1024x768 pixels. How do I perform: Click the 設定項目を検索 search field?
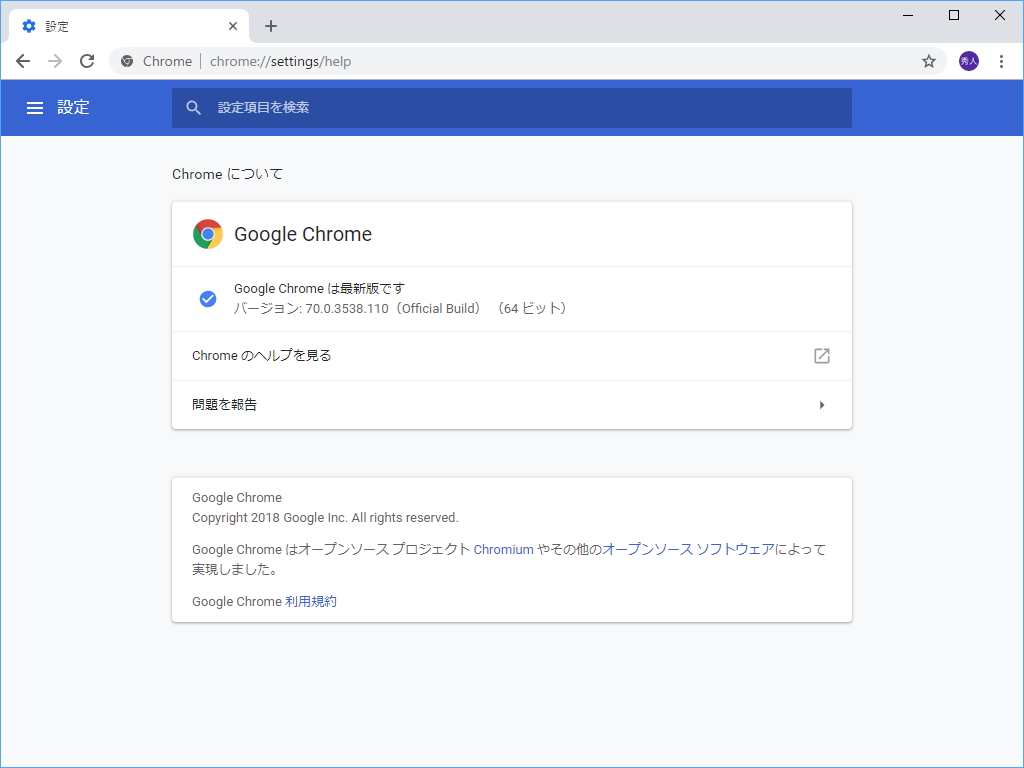click(512, 107)
